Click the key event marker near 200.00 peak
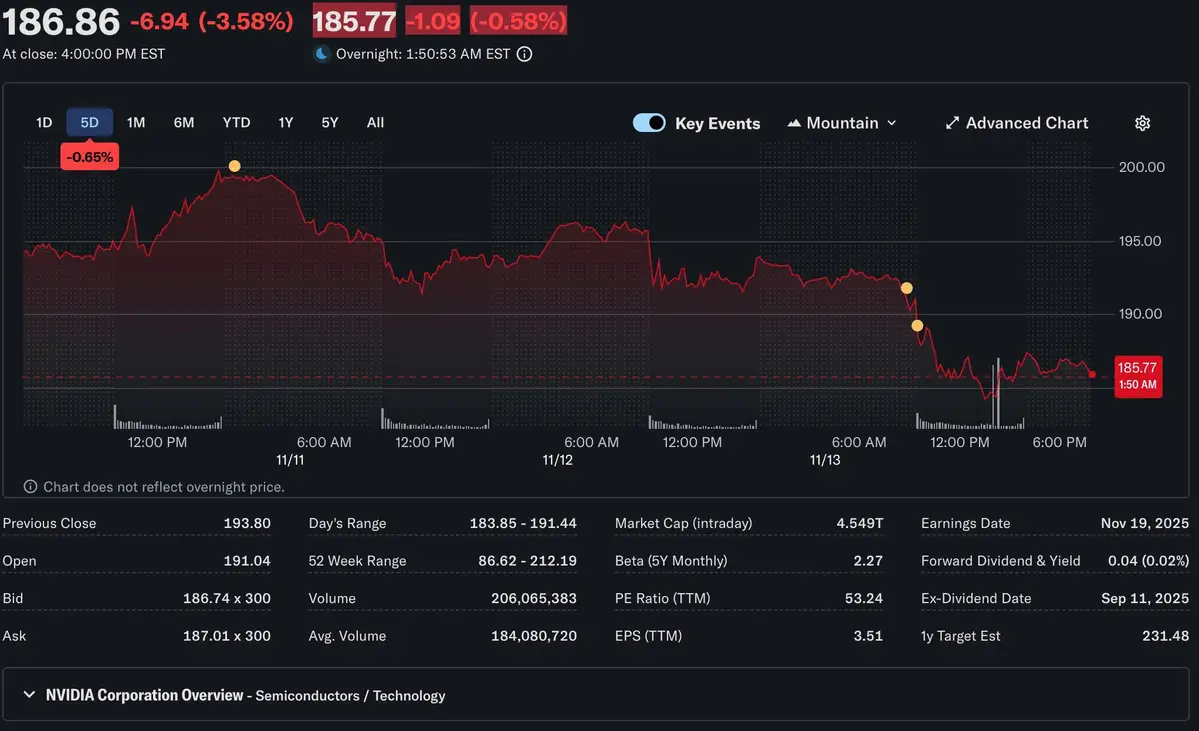Image resolution: width=1199 pixels, height=731 pixels. (234, 166)
